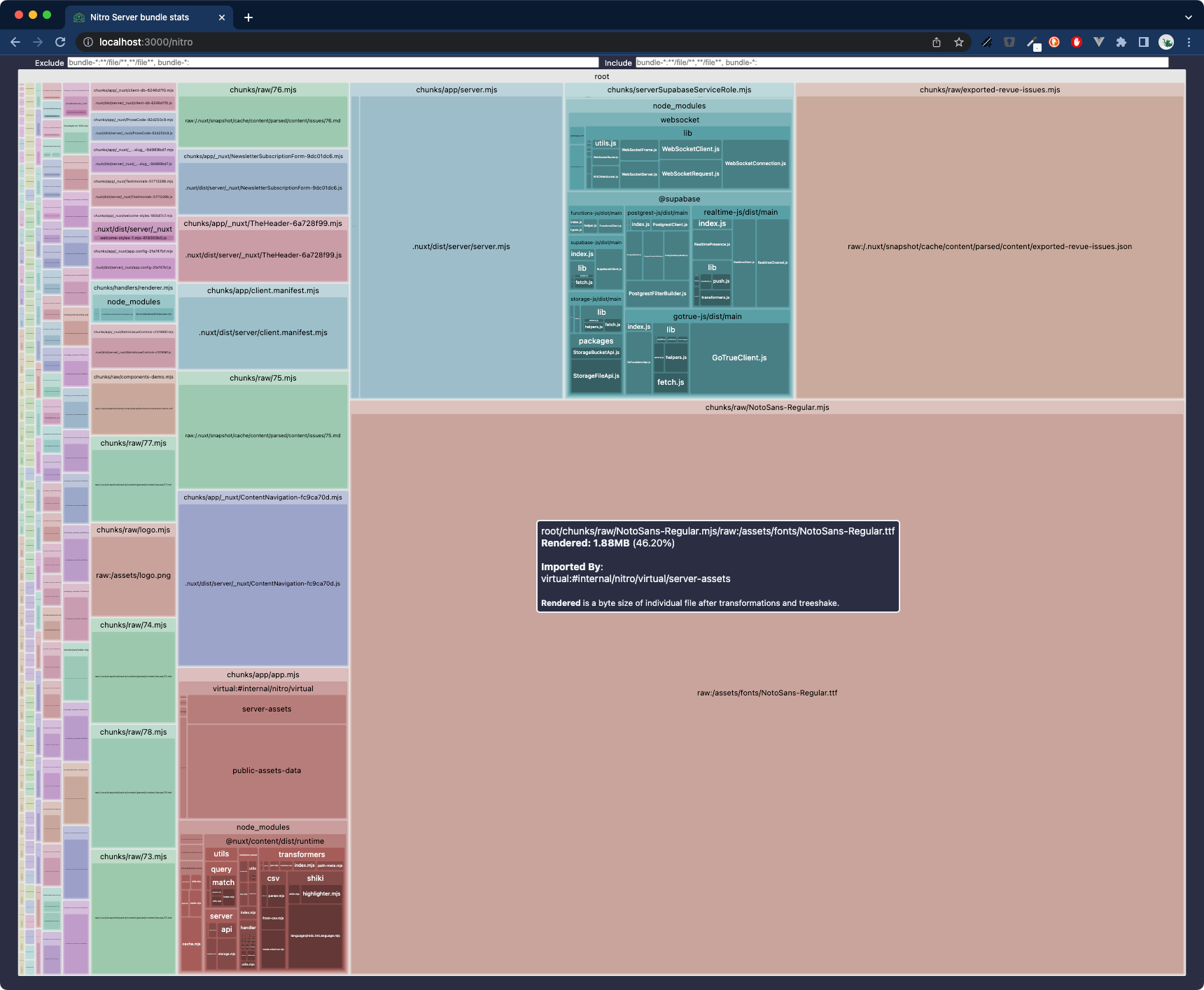Bookmark this page with the star icon
This screenshot has width=1204, height=990.
(x=959, y=42)
